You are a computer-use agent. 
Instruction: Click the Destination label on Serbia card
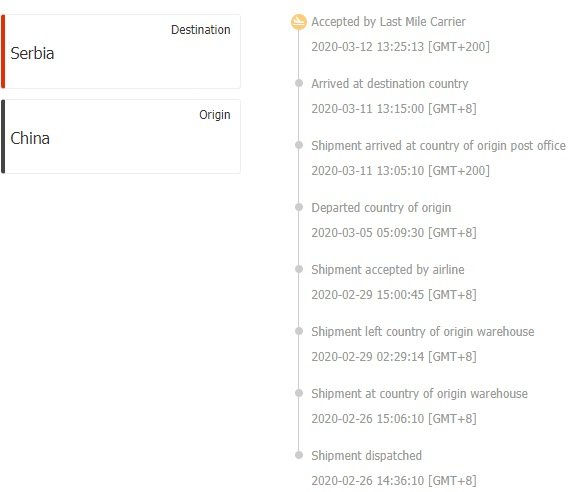(200, 30)
